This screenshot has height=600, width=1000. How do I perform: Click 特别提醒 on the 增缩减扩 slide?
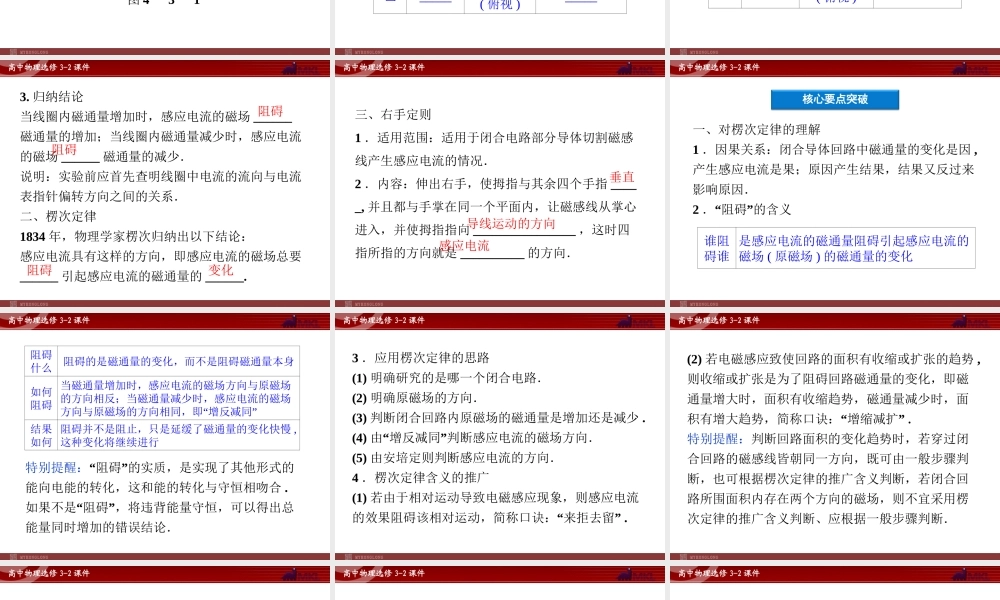coord(714,438)
